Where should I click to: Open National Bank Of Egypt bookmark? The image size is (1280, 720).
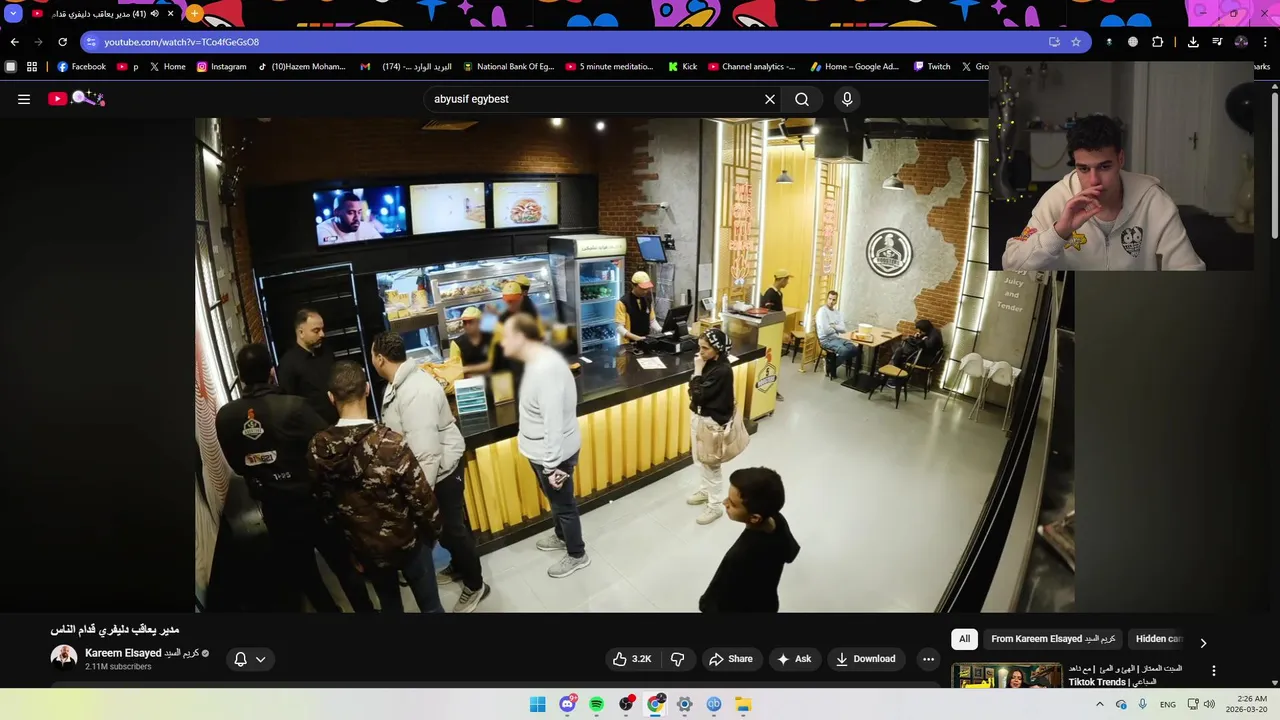pos(508,67)
